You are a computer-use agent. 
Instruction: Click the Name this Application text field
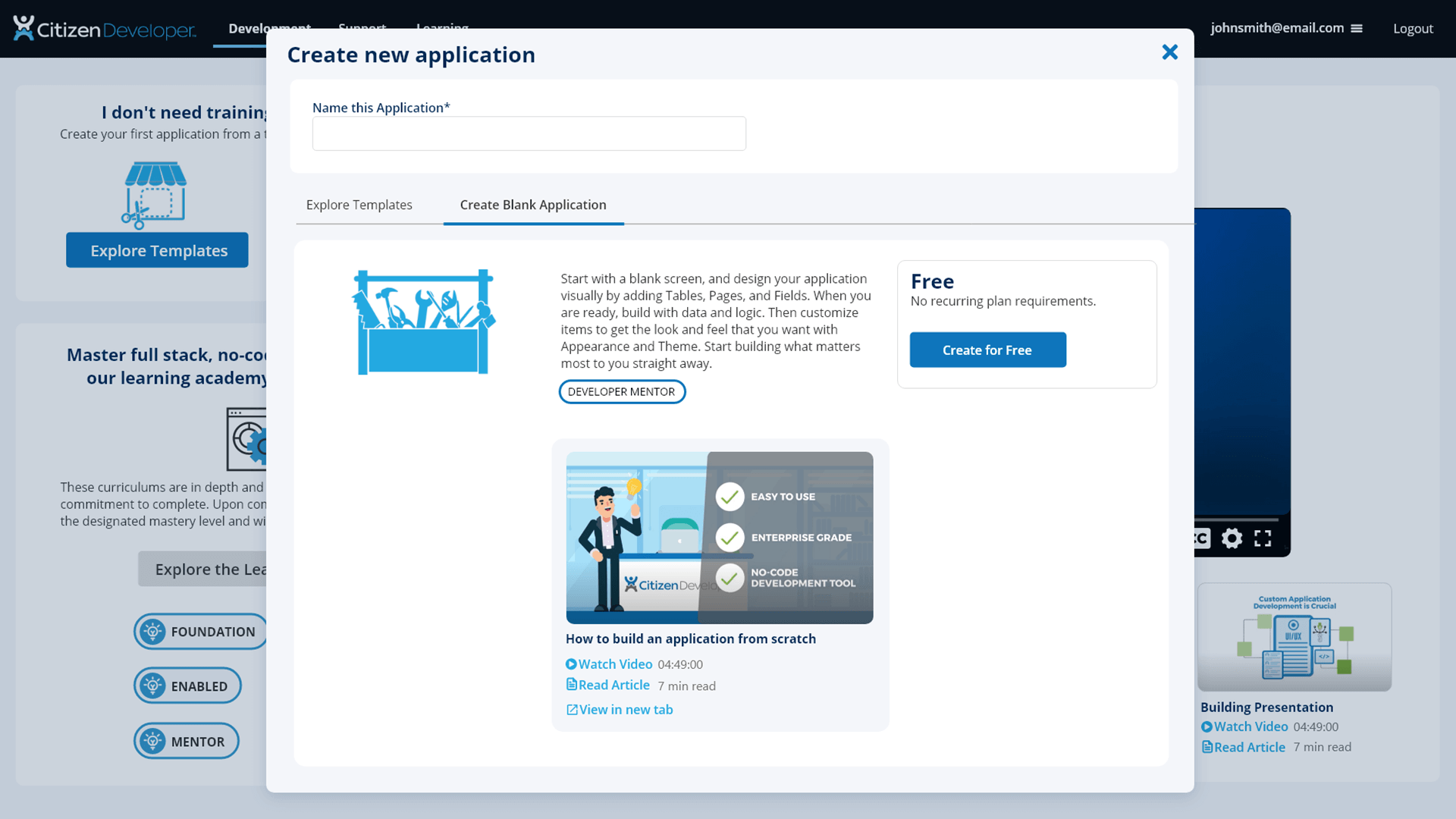pyautogui.click(x=529, y=133)
